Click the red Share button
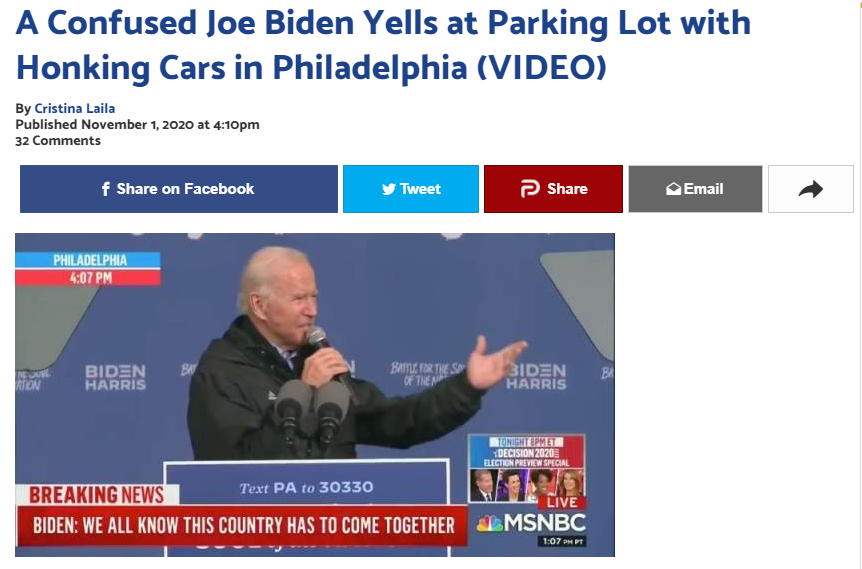 (x=553, y=189)
